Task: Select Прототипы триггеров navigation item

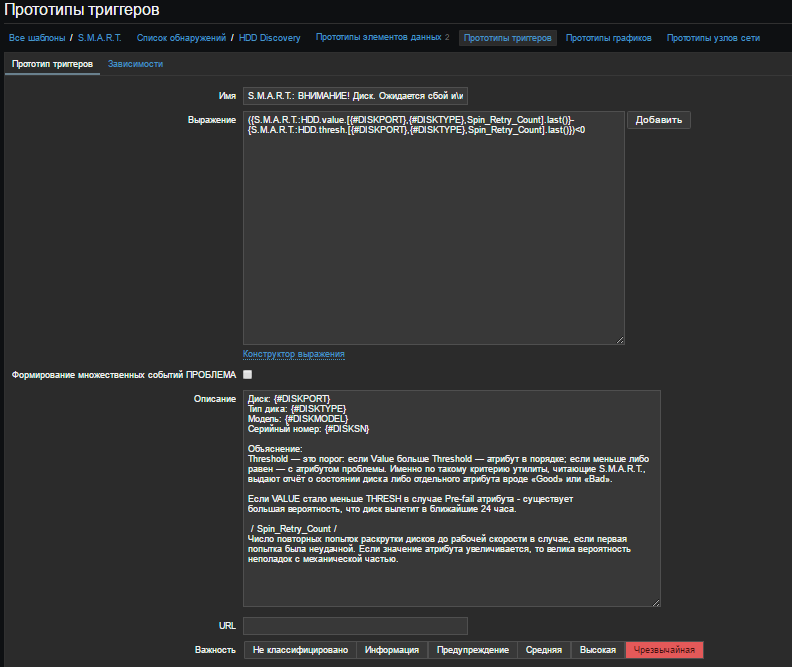Action: coord(508,38)
